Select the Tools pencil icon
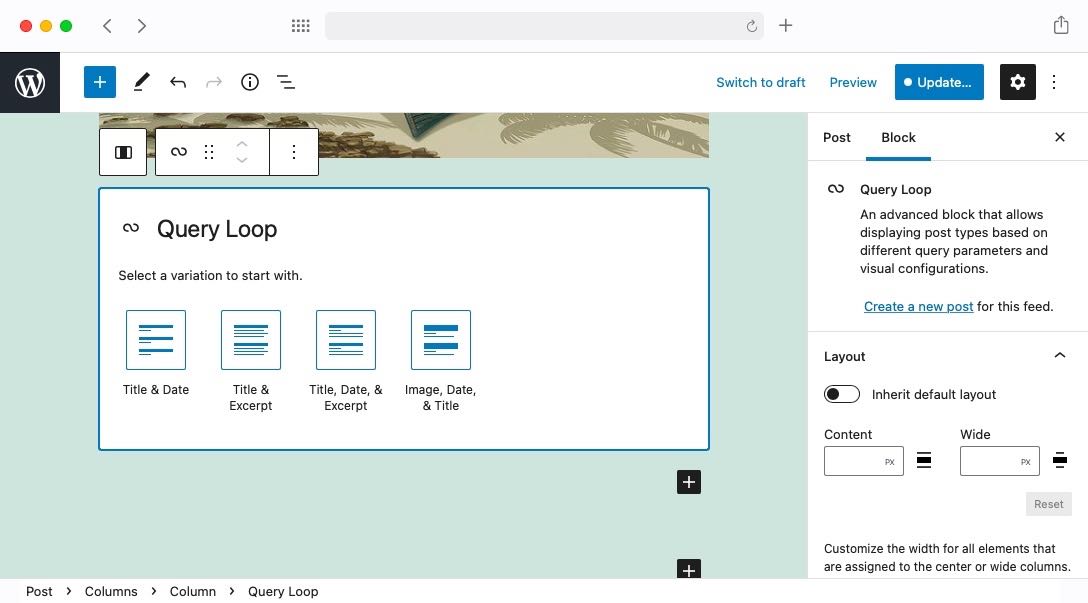 pyautogui.click(x=140, y=82)
